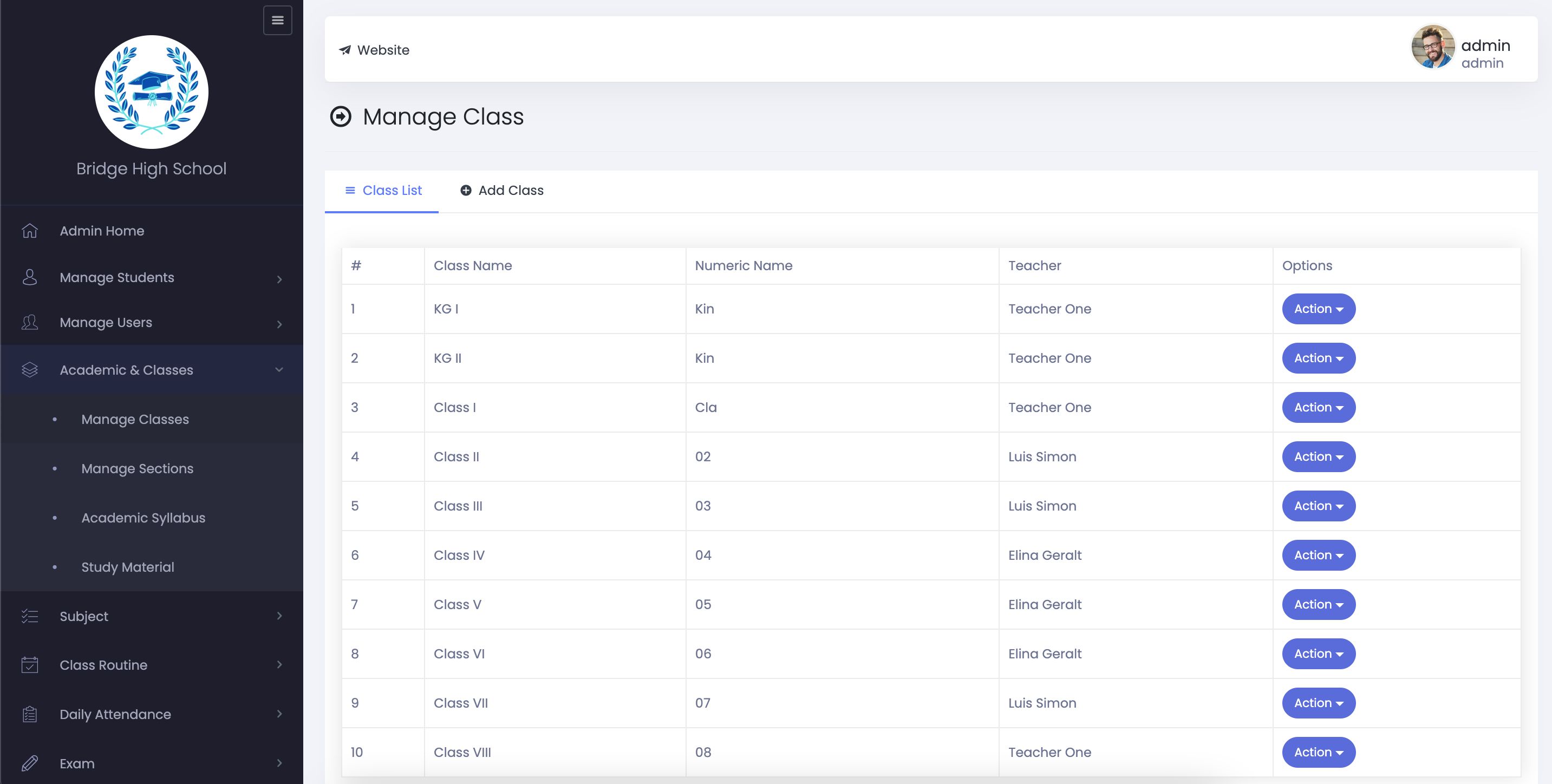Viewport: 1552px width, 784px height.
Task: Collapse the Academic & Classes menu
Action: pyautogui.click(x=279, y=369)
